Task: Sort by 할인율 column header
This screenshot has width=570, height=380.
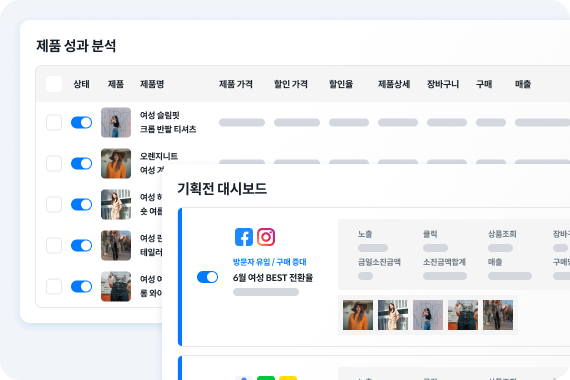Action: 341,84
